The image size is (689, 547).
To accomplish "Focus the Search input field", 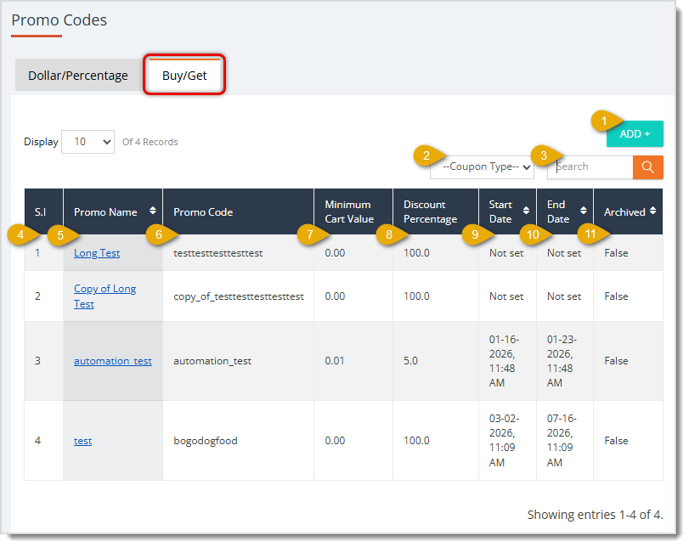I will 590,167.
